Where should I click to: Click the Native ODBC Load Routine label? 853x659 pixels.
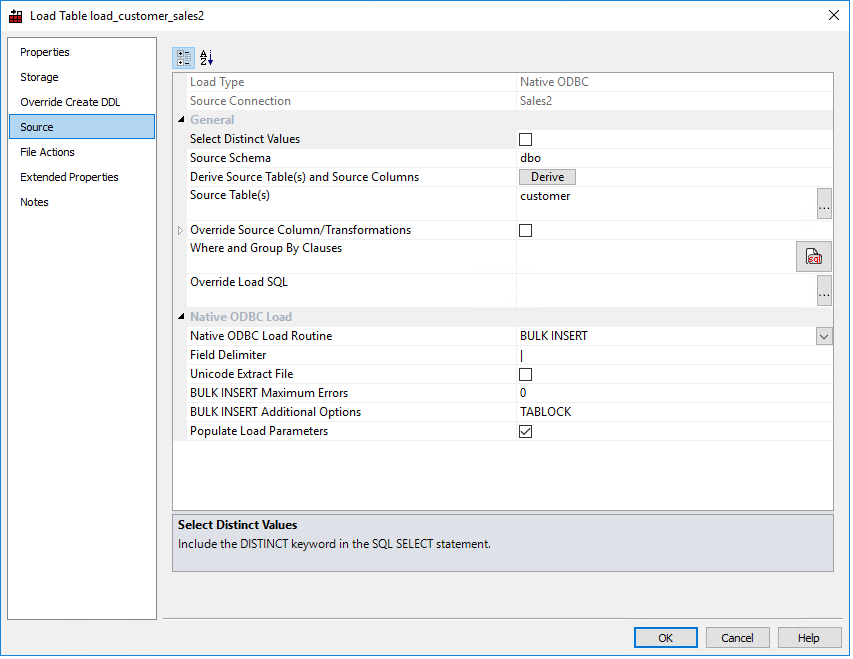pos(261,336)
